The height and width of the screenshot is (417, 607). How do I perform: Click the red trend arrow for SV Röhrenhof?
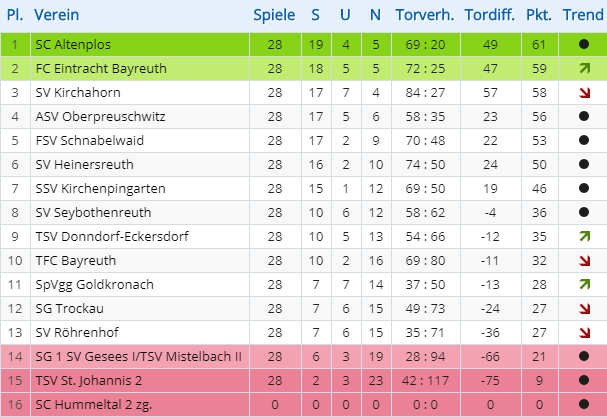583,333
